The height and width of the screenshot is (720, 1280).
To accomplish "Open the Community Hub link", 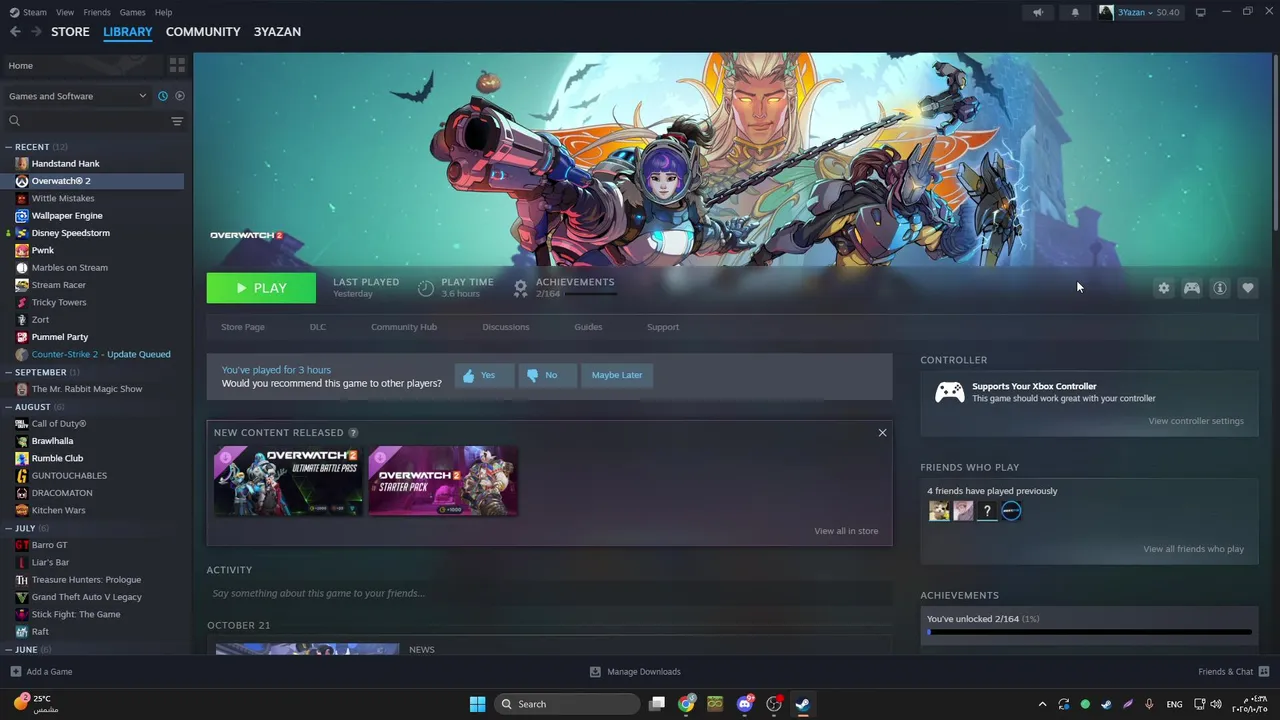I will point(404,327).
